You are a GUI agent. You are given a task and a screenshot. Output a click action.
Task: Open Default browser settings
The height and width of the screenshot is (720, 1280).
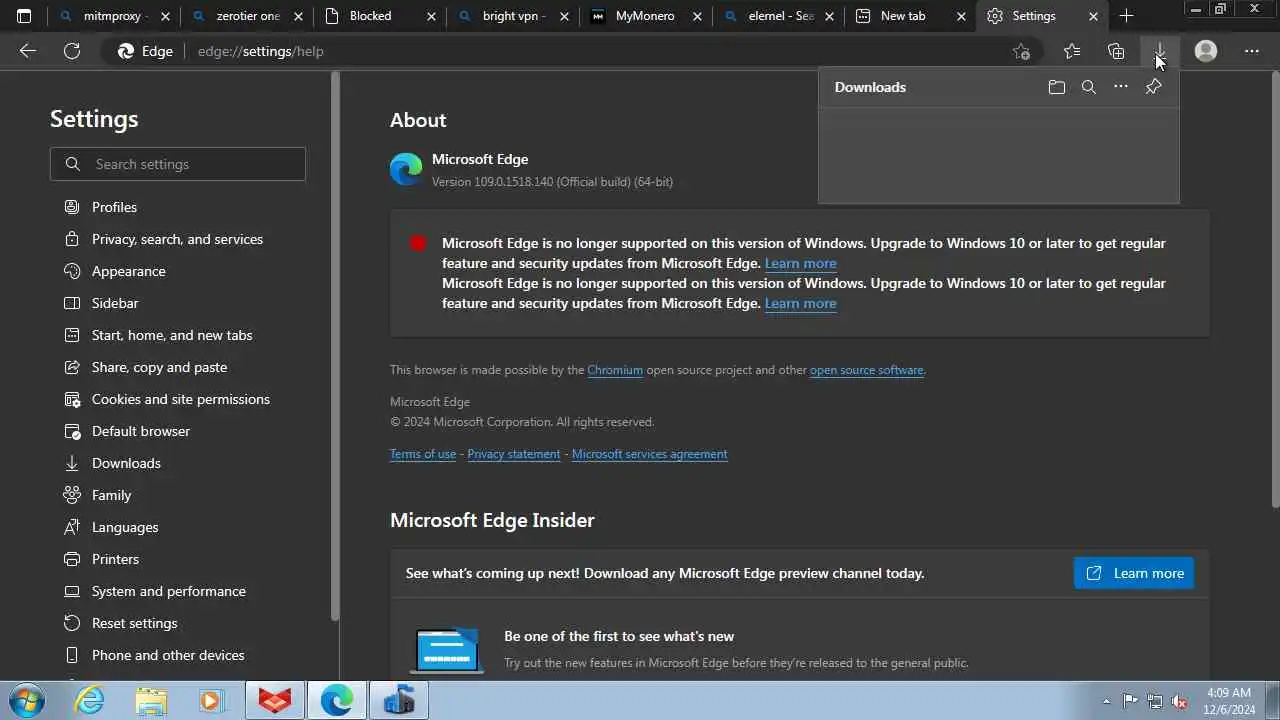coord(140,431)
